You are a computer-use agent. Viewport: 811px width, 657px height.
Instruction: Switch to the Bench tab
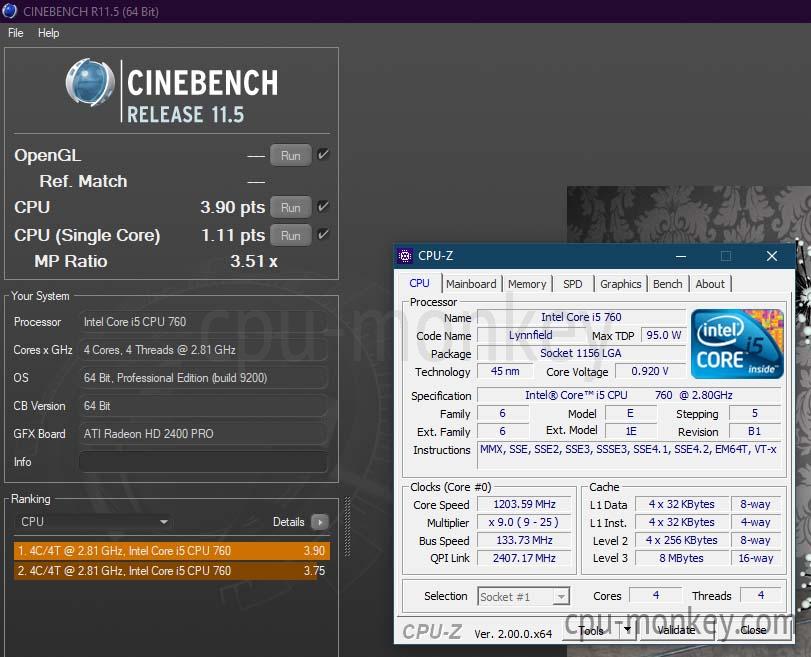(x=668, y=284)
